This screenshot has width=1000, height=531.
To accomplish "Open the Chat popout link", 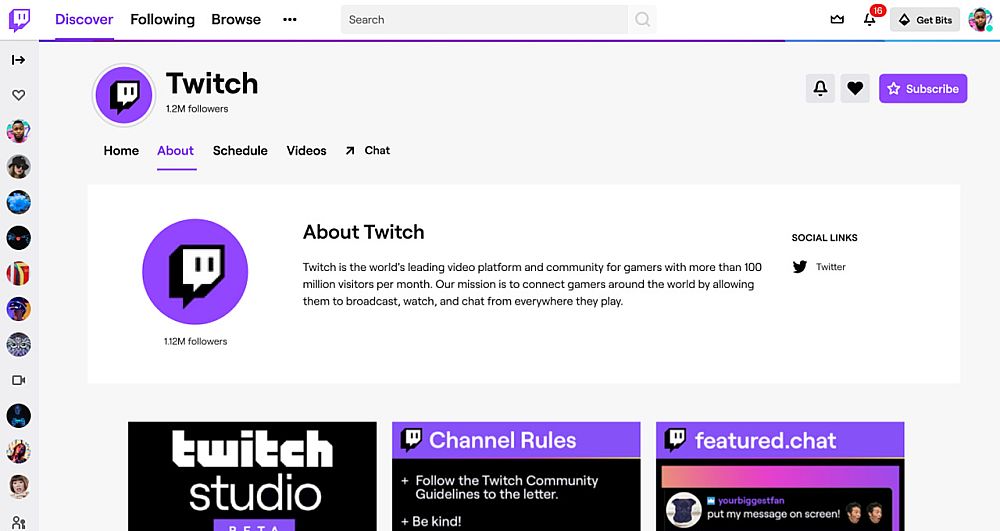I will click(x=367, y=151).
